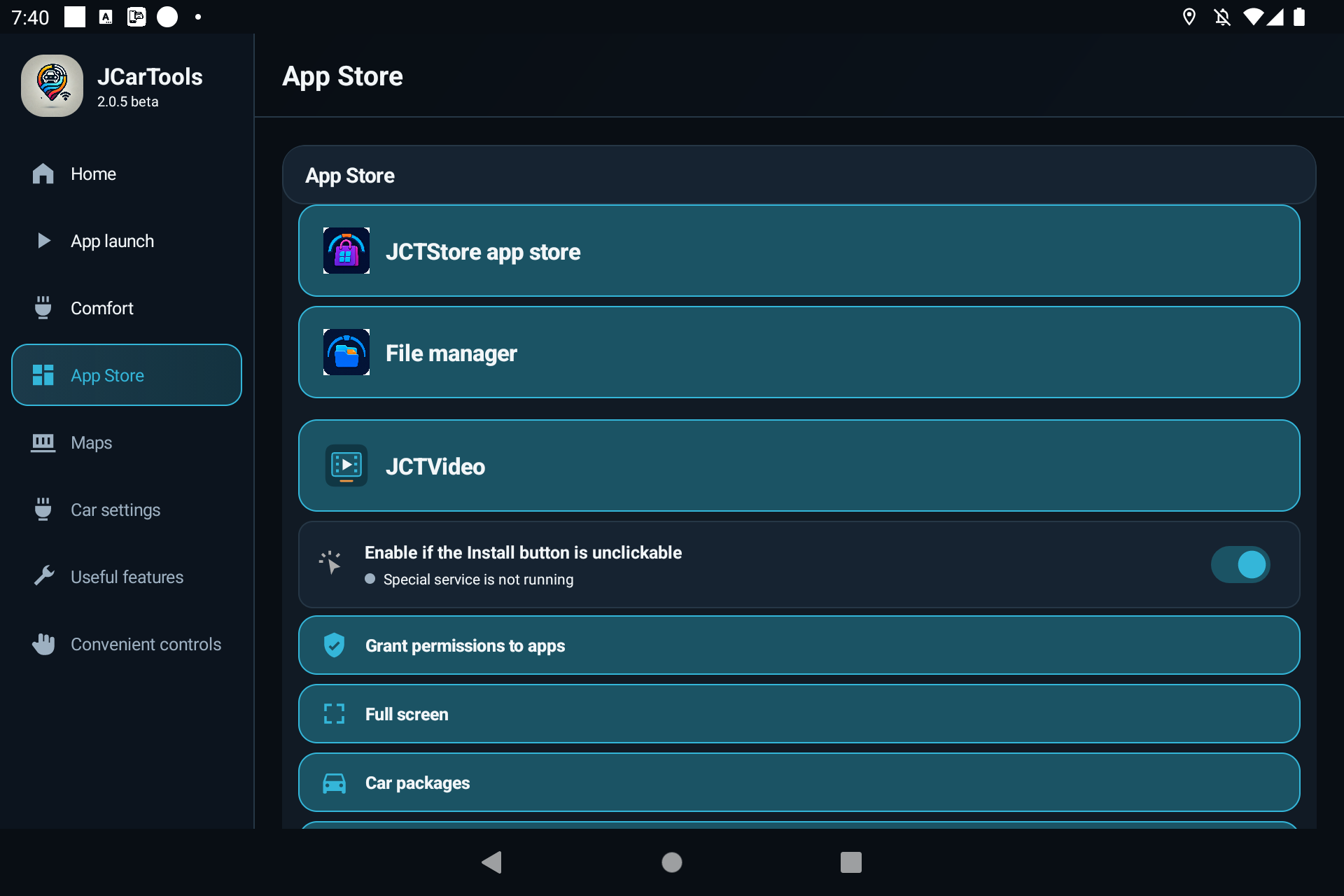This screenshot has height=896, width=1344.
Task: Click 'Special service is not running' status text
Action: coord(478,580)
